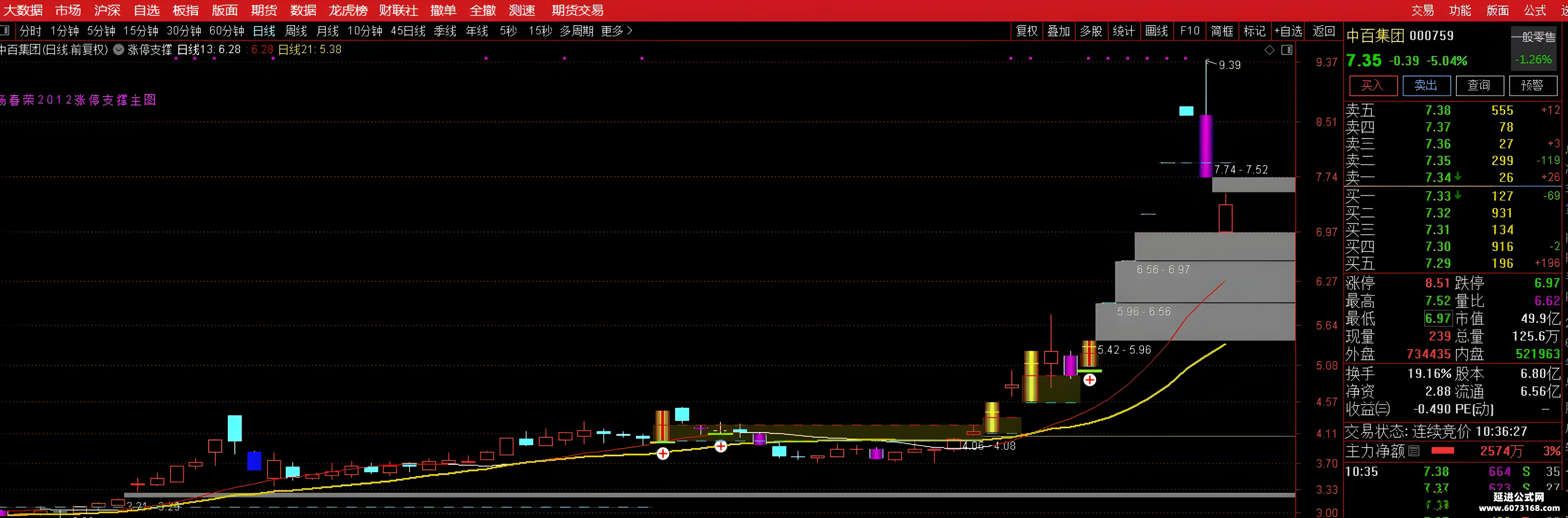Open the 画线 drawing tool
Viewport: 1568px width, 518px height.
[x=1156, y=30]
